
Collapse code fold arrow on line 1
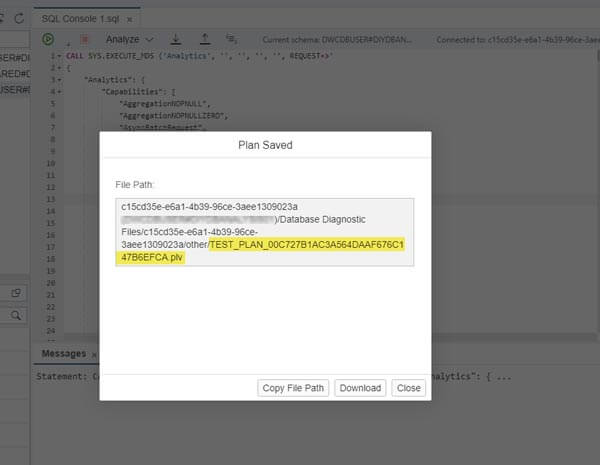(x=59, y=56)
